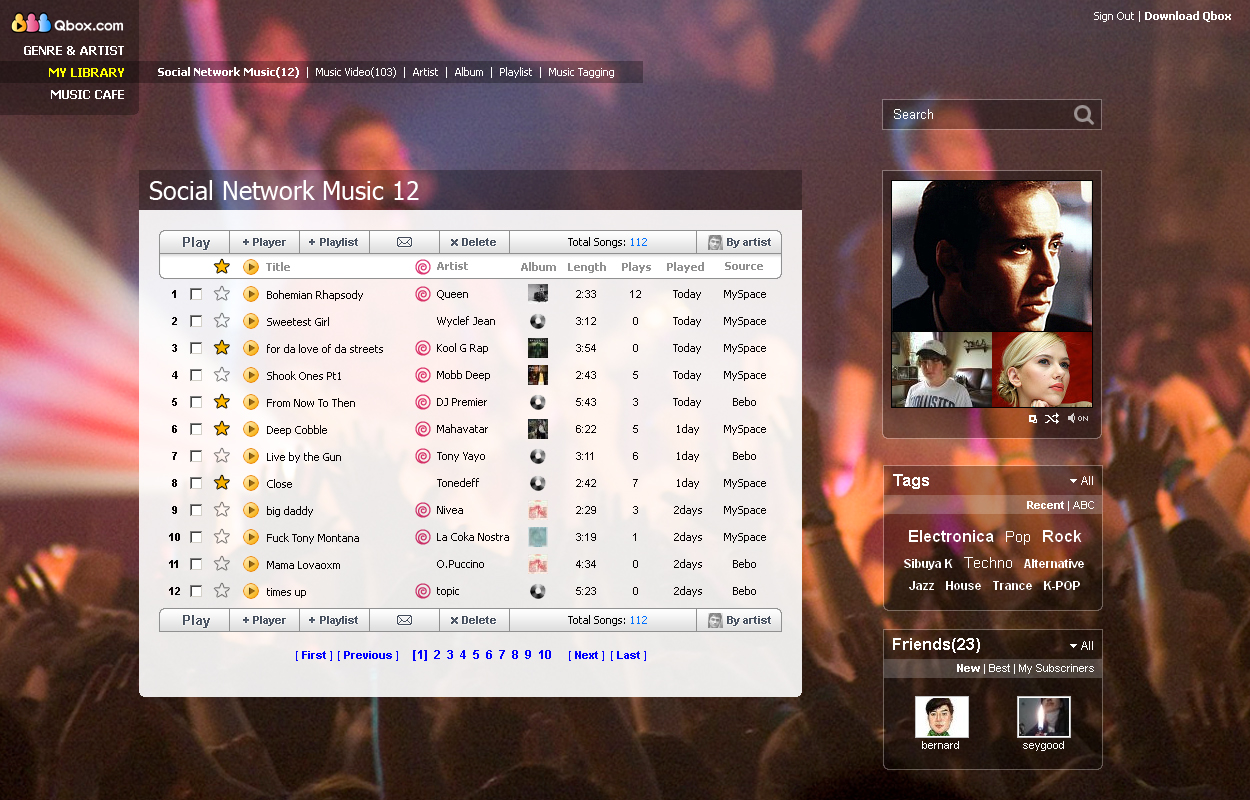
Task: Toggle favorite star for Close
Action: [x=222, y=483]
